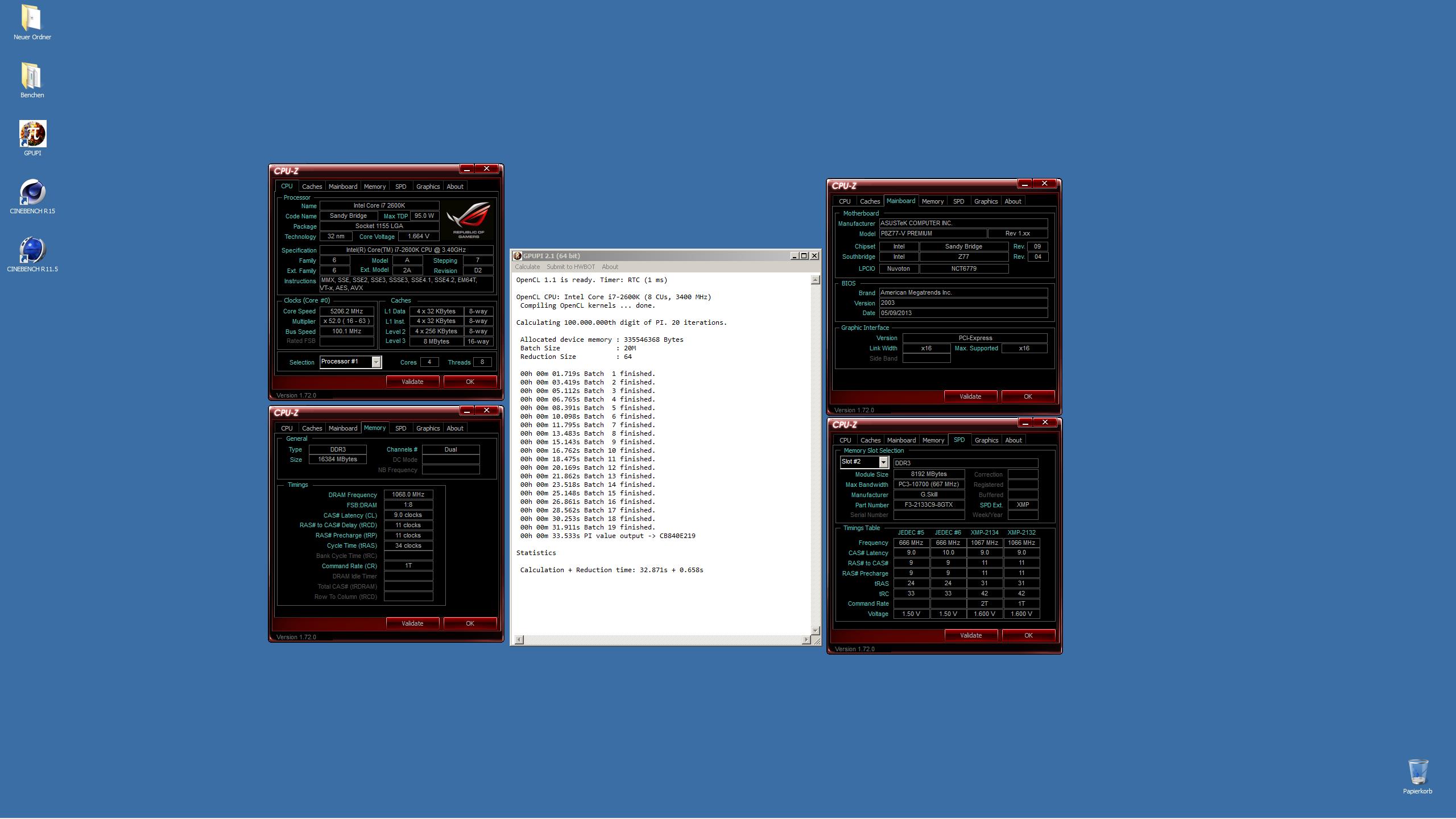Open the Benchen folder icon

pos(32,80)
